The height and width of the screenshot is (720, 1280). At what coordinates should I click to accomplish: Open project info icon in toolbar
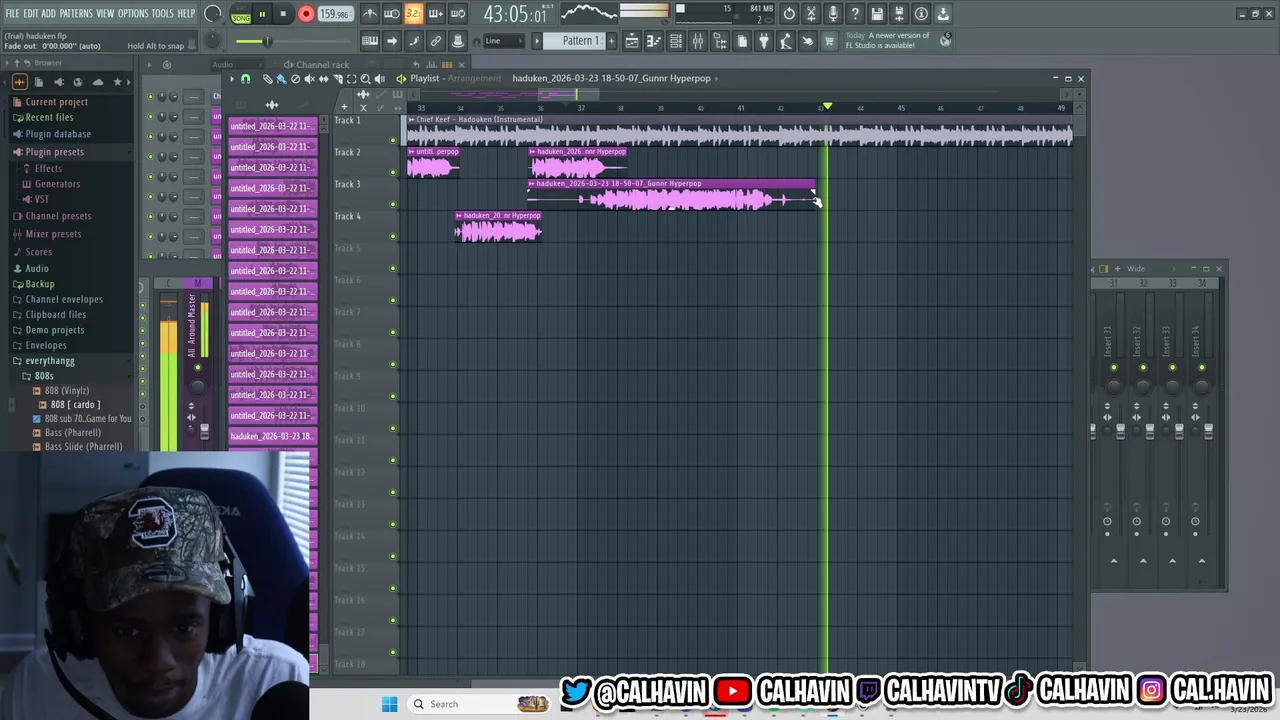921,14
